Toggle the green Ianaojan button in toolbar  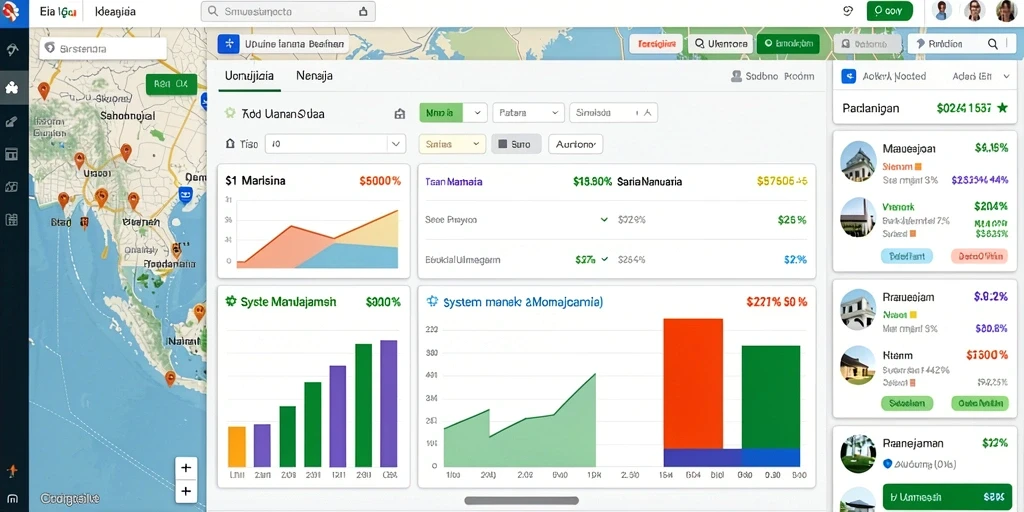788,44
